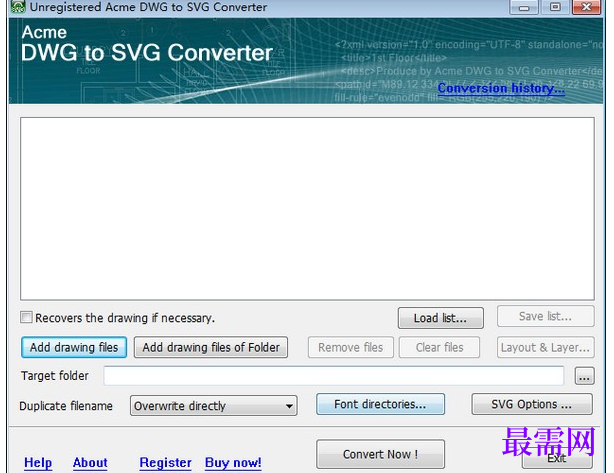Click the Load list button
Screen dimensions: 614x473
coord(441,318)
